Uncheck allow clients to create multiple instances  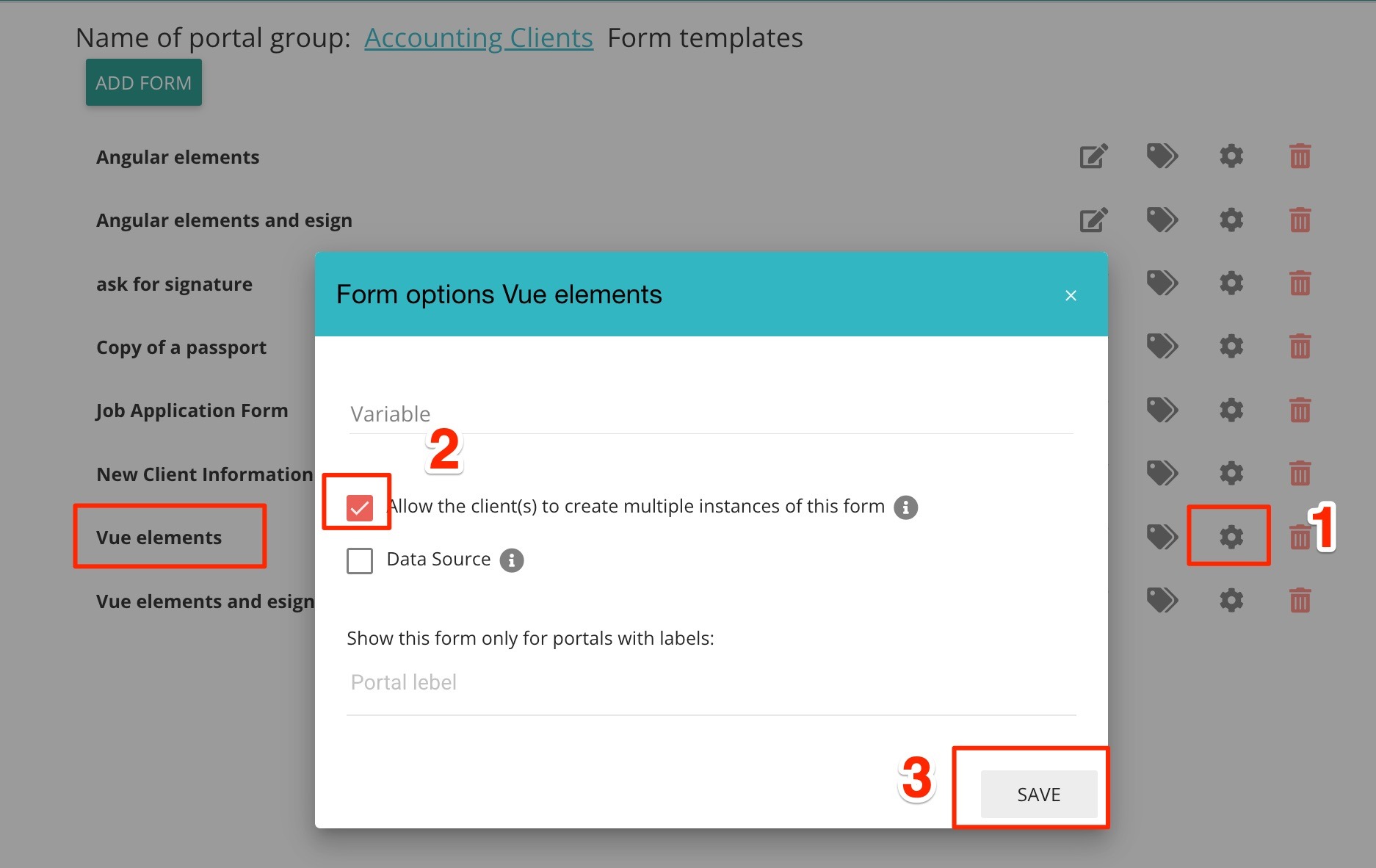pos(359,505)
